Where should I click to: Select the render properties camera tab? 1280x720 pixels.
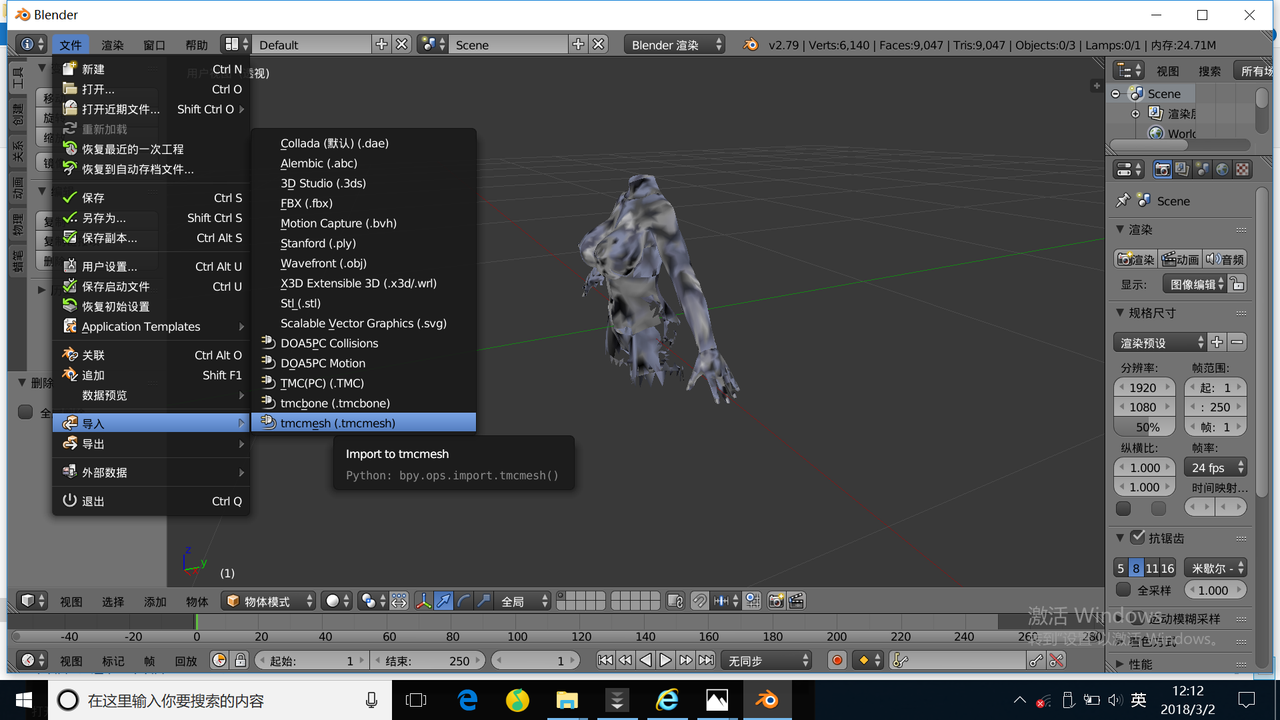click(x=1163, y=170)
